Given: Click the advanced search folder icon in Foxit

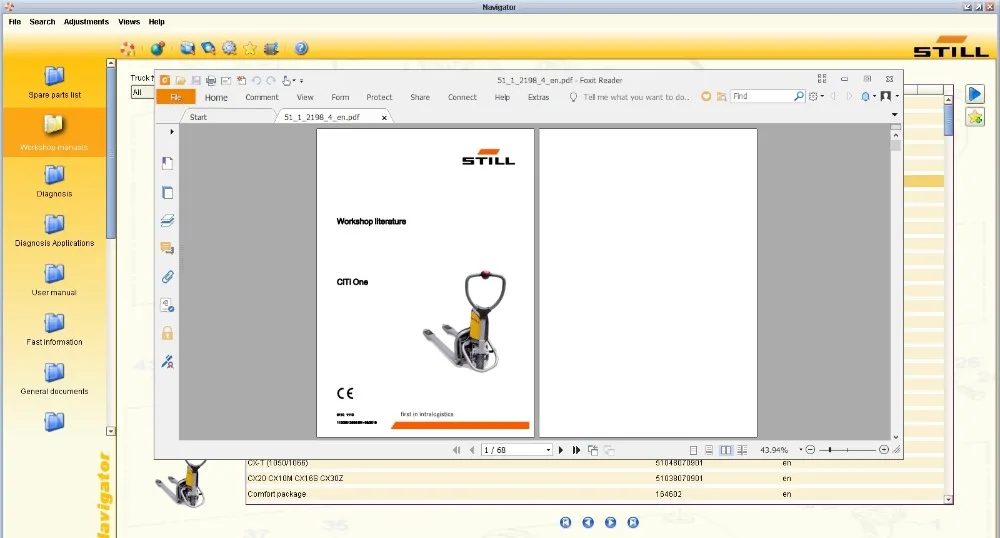Looking at the screenshot, I should pos(721,97).
